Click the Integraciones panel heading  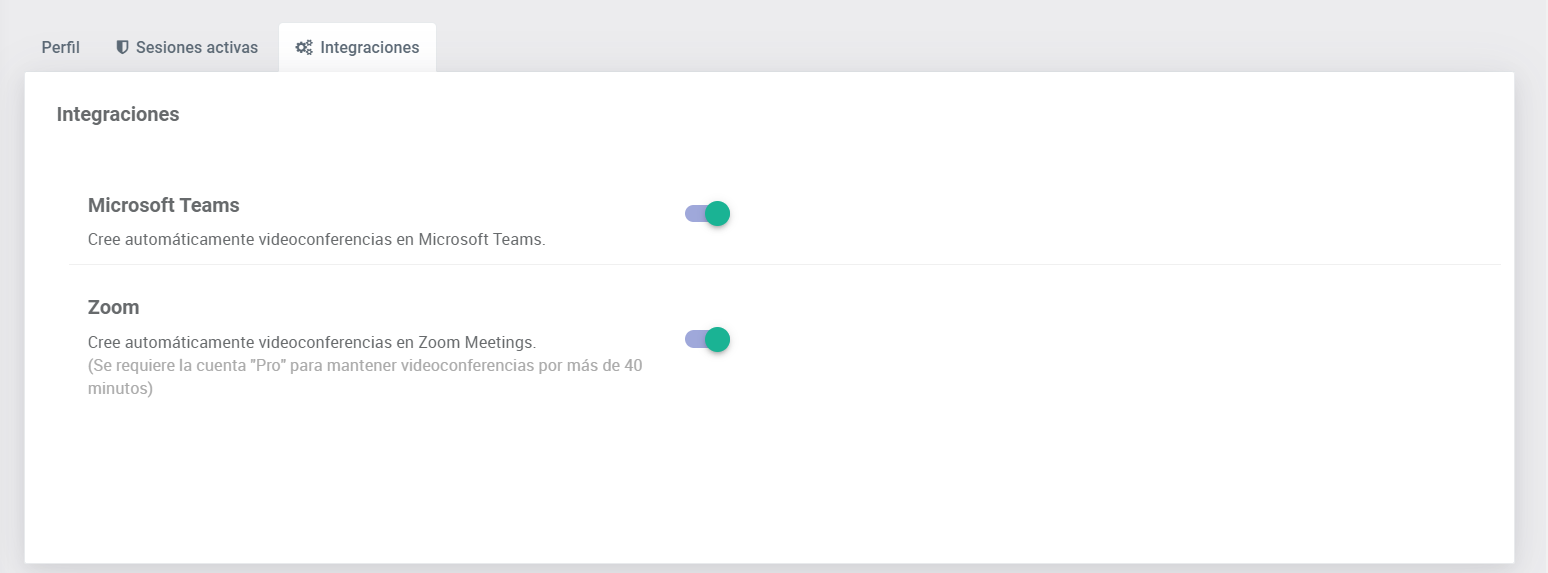118,114
